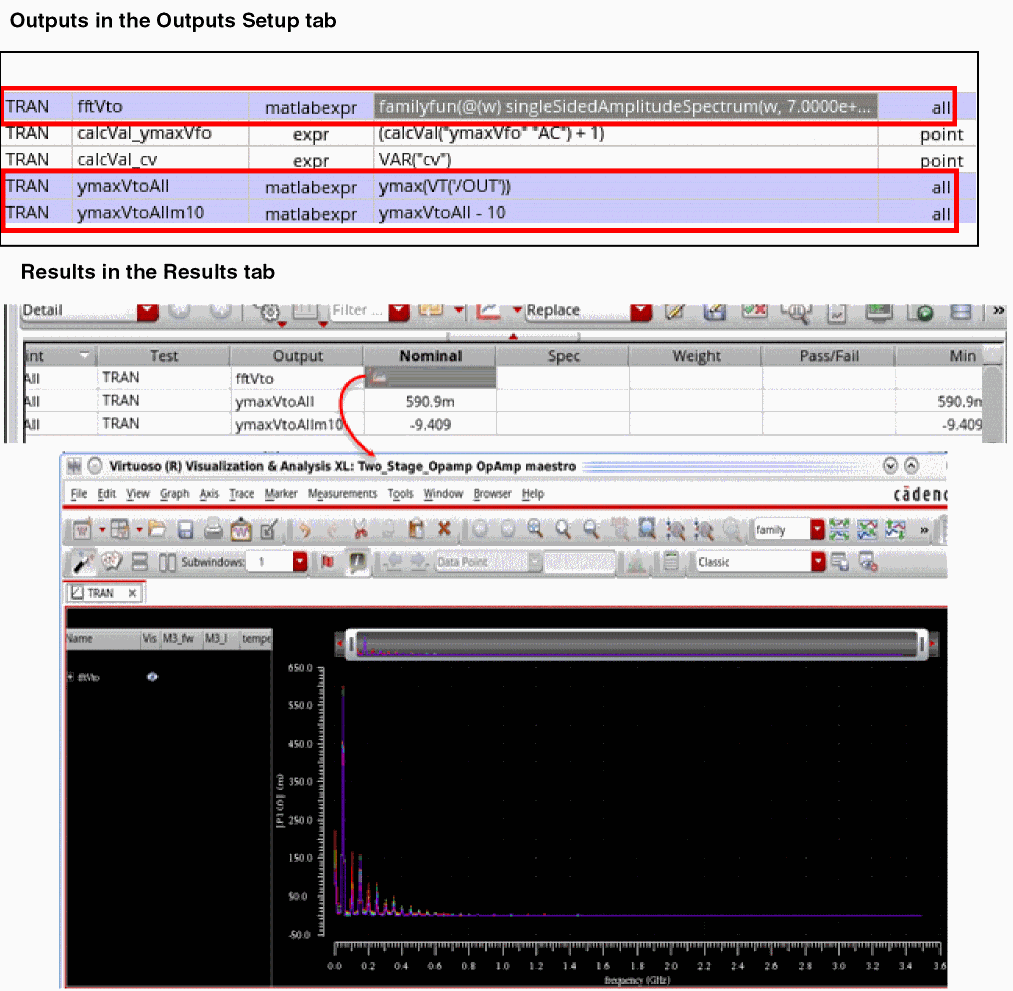This screenshot has width=1013, height=991.
Task: Toggle the fftVto trace visibility eye
Action: 152,677
